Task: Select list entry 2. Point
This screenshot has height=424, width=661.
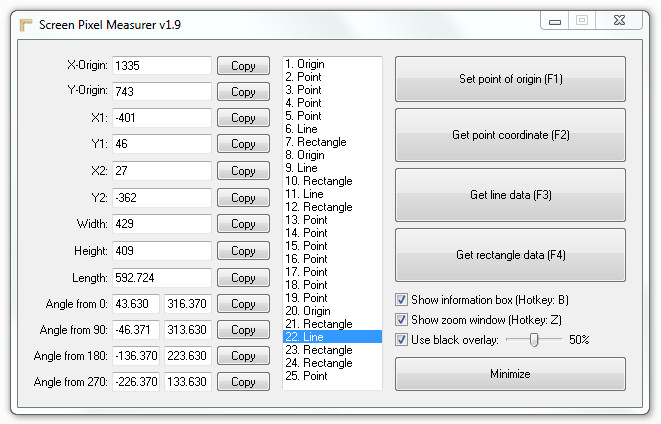Action: pos(332,77)
